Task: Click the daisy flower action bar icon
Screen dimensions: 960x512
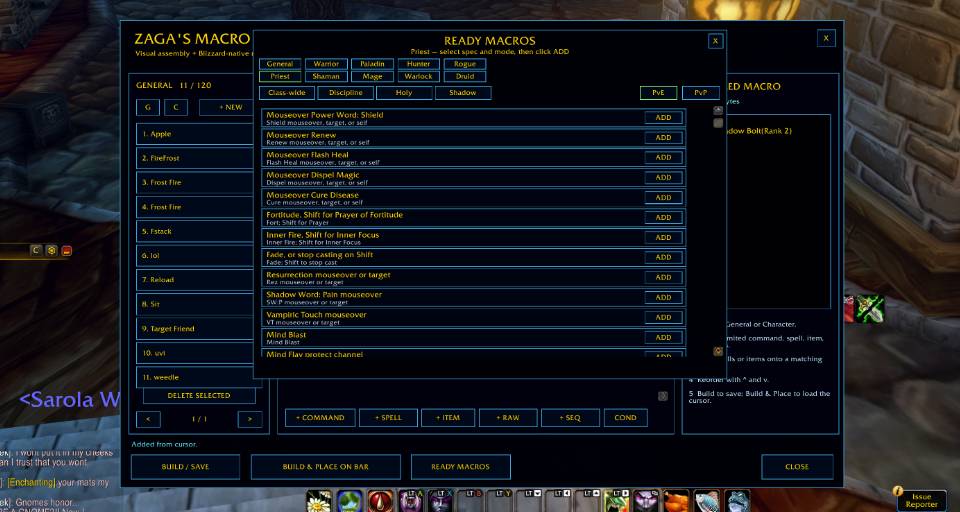Action: point(318,501)
